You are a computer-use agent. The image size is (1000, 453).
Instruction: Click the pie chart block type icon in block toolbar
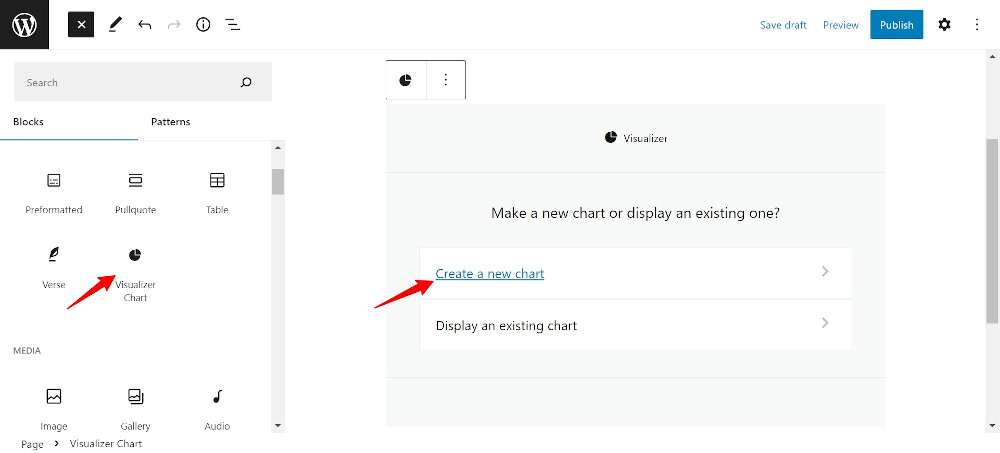406,80
